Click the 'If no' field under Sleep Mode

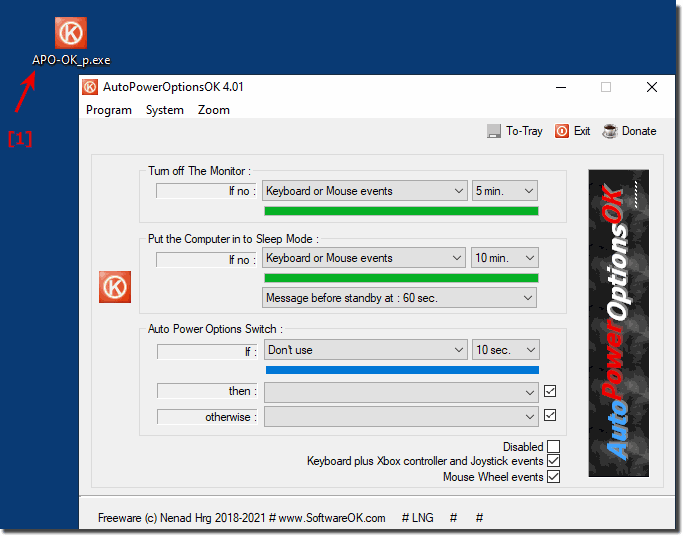click(x=206, y=260)
